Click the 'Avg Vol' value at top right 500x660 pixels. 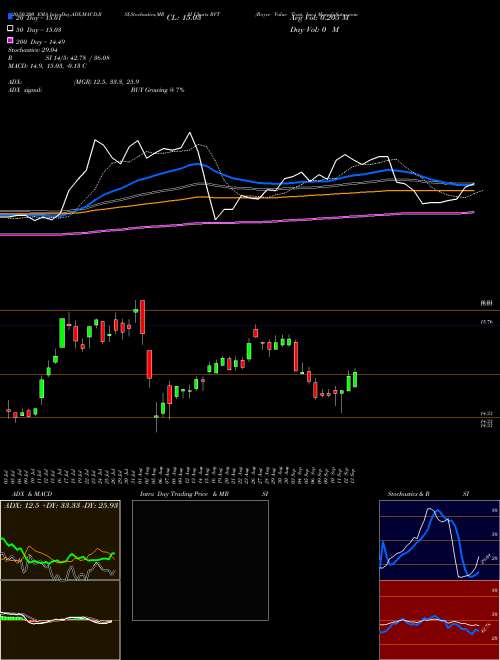(x=319, y=18)
